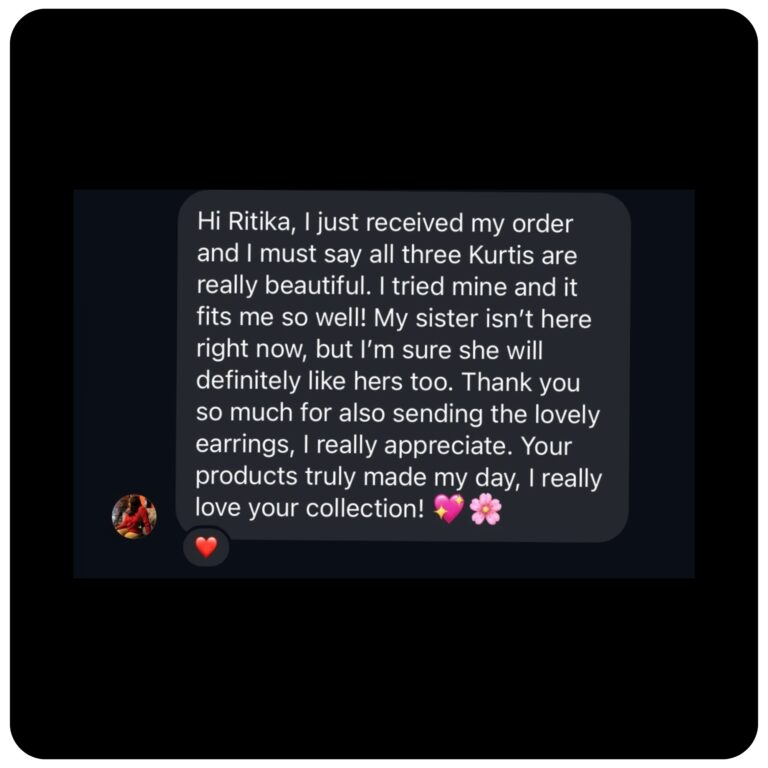Click the word "sister" in the message
This screenshot has width=768, height=768.
(446, 318)
